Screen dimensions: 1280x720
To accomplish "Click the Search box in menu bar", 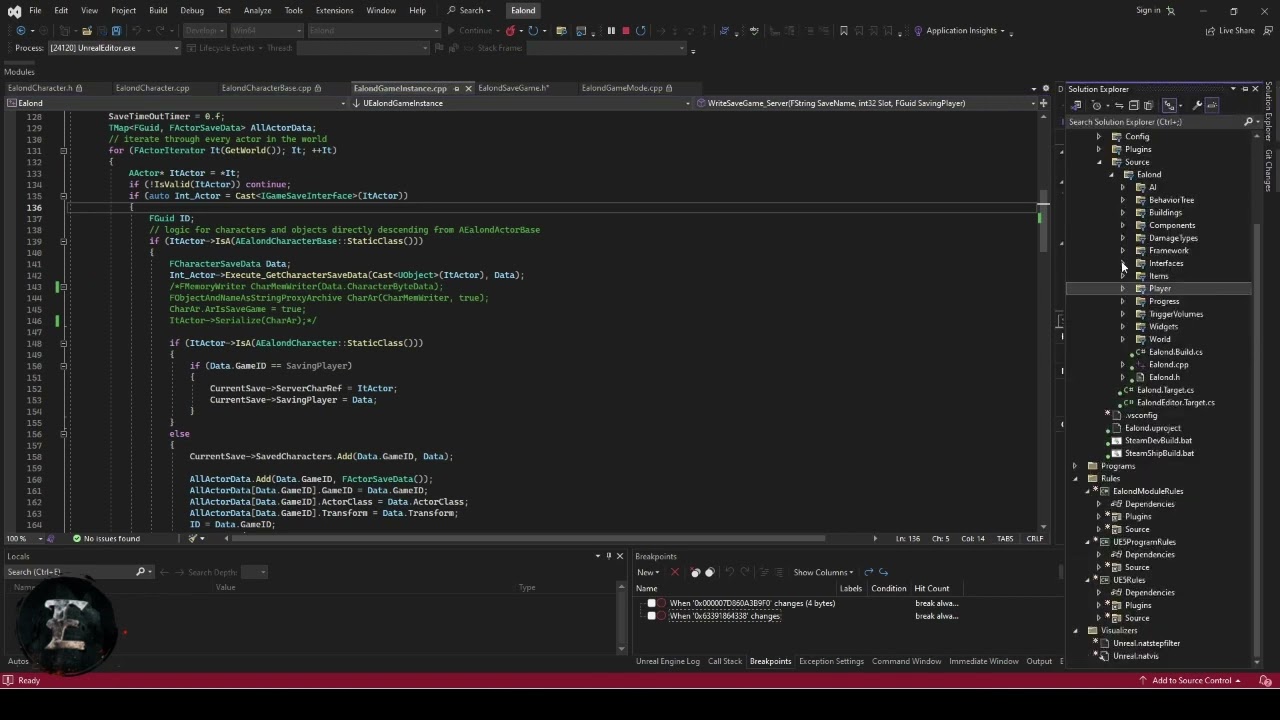I will (469, 10).
